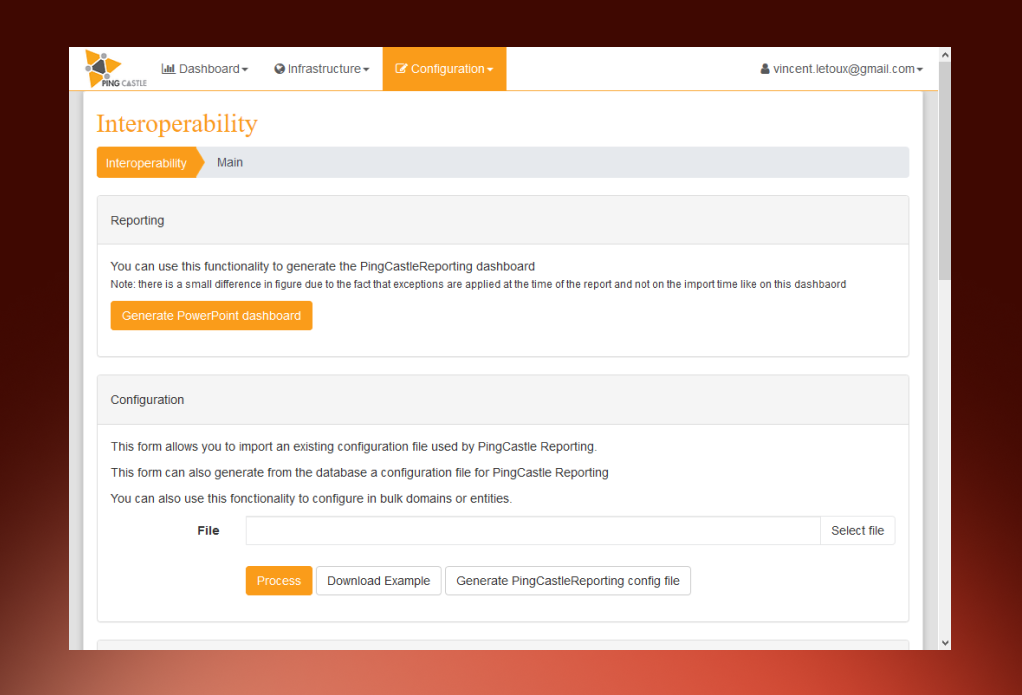Click Generate PingCastleReporting config file button
1022x695 pixels.
[x=568, y=581]
